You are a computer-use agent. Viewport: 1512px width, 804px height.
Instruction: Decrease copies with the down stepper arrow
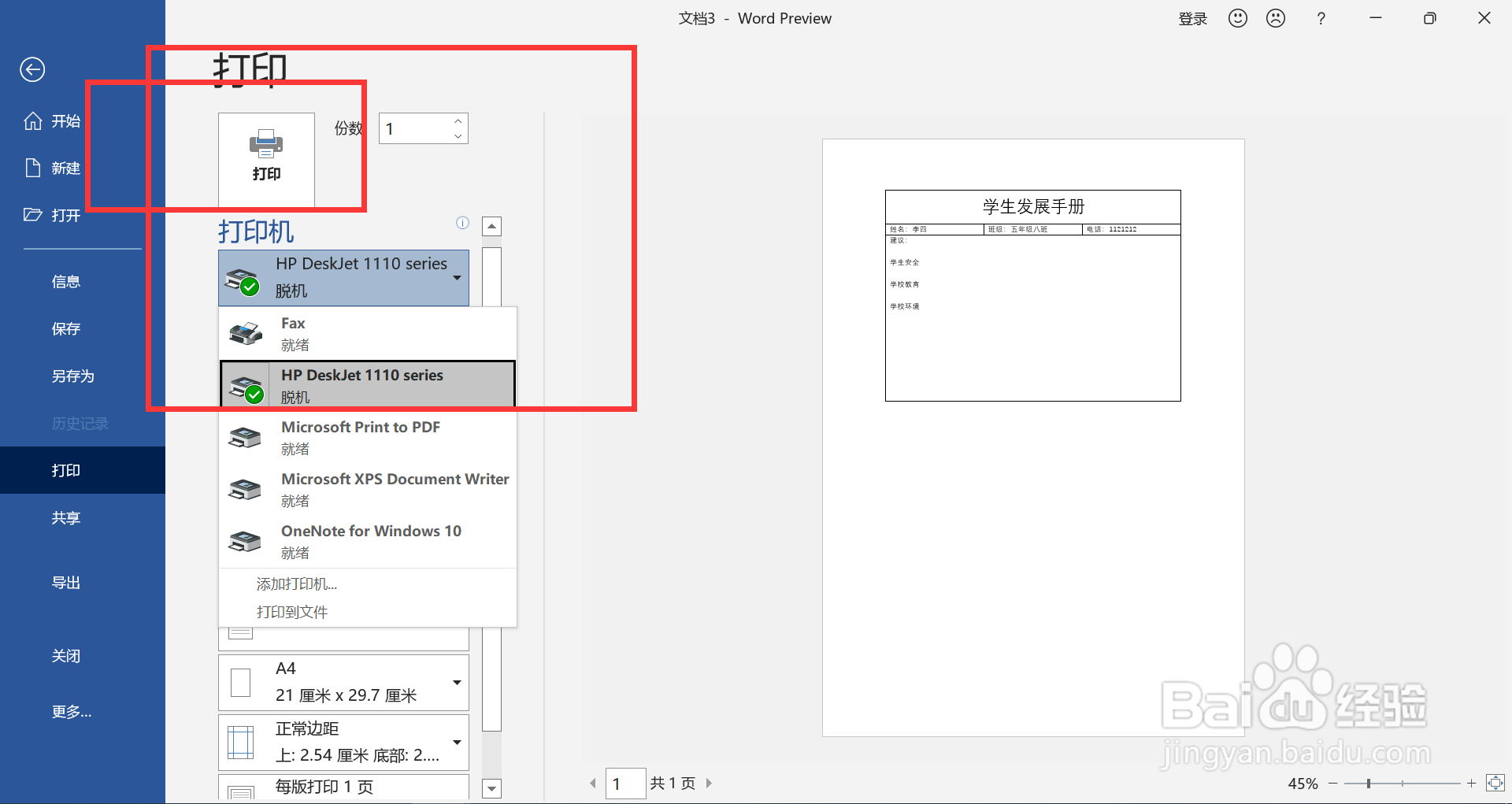(458, 136)
